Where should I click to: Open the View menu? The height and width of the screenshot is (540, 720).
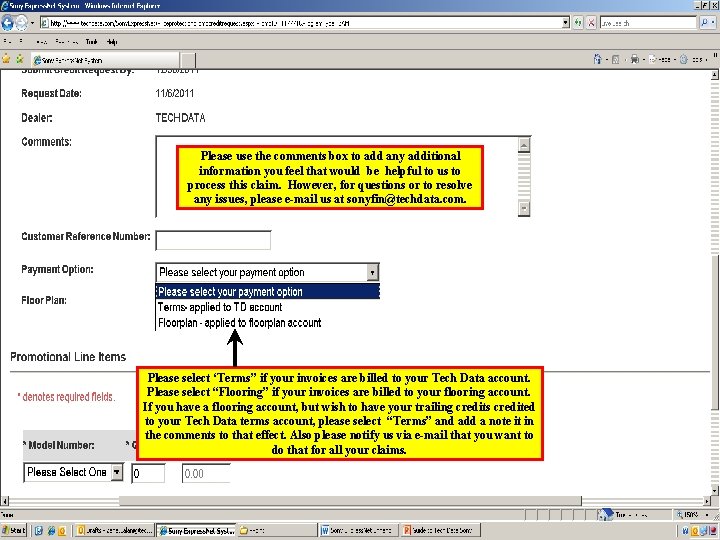coord(41,41)
